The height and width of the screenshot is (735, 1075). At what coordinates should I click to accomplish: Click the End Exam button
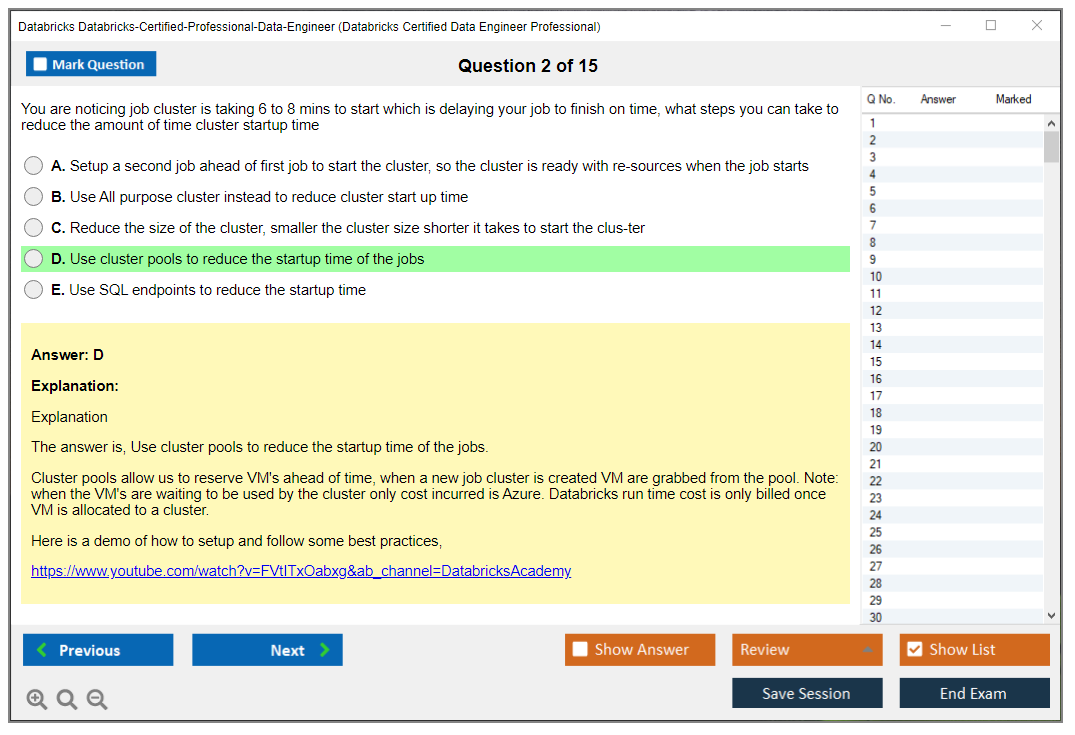(973, 693)
